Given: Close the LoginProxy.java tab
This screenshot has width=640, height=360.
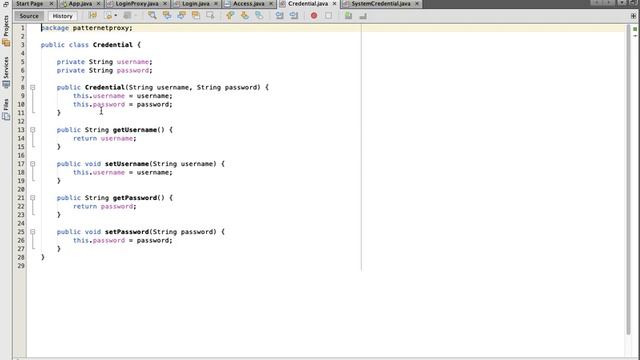Looking at the screenshot, I should [x=165, y=3].
